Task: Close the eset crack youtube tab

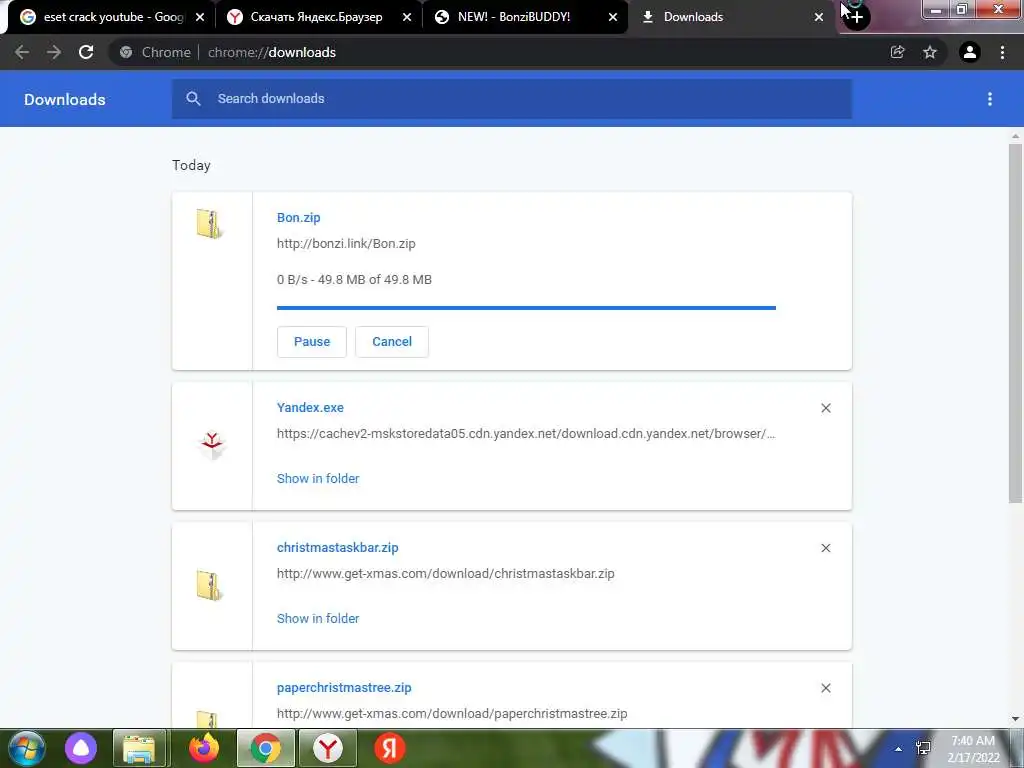Action: coord(200,17)
